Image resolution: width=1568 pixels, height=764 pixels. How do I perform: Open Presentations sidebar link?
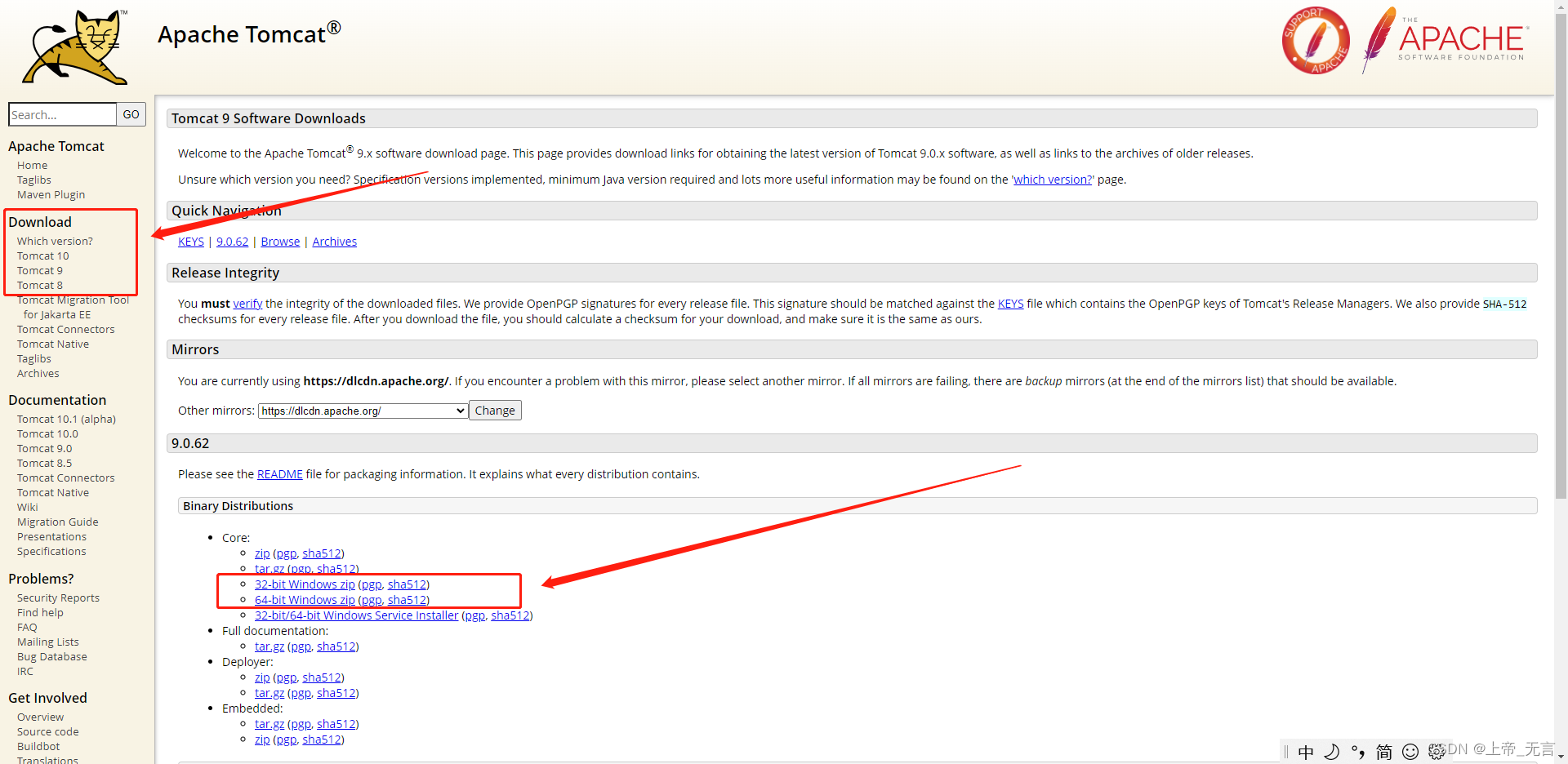51,536
